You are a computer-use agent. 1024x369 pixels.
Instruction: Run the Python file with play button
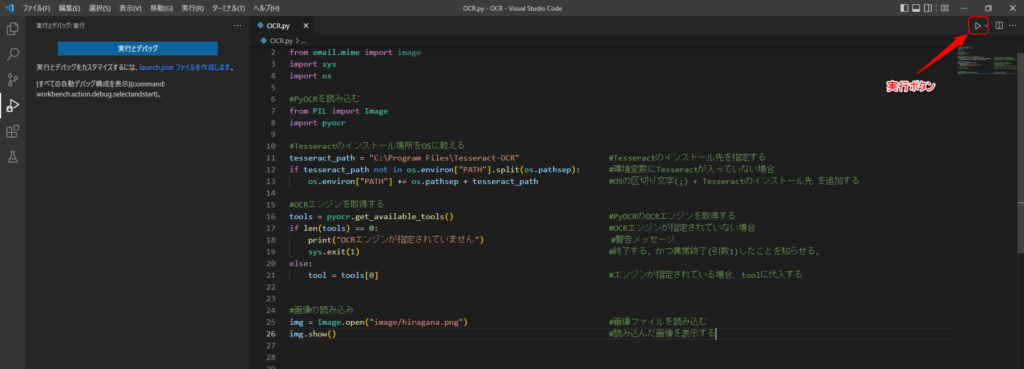977,25
